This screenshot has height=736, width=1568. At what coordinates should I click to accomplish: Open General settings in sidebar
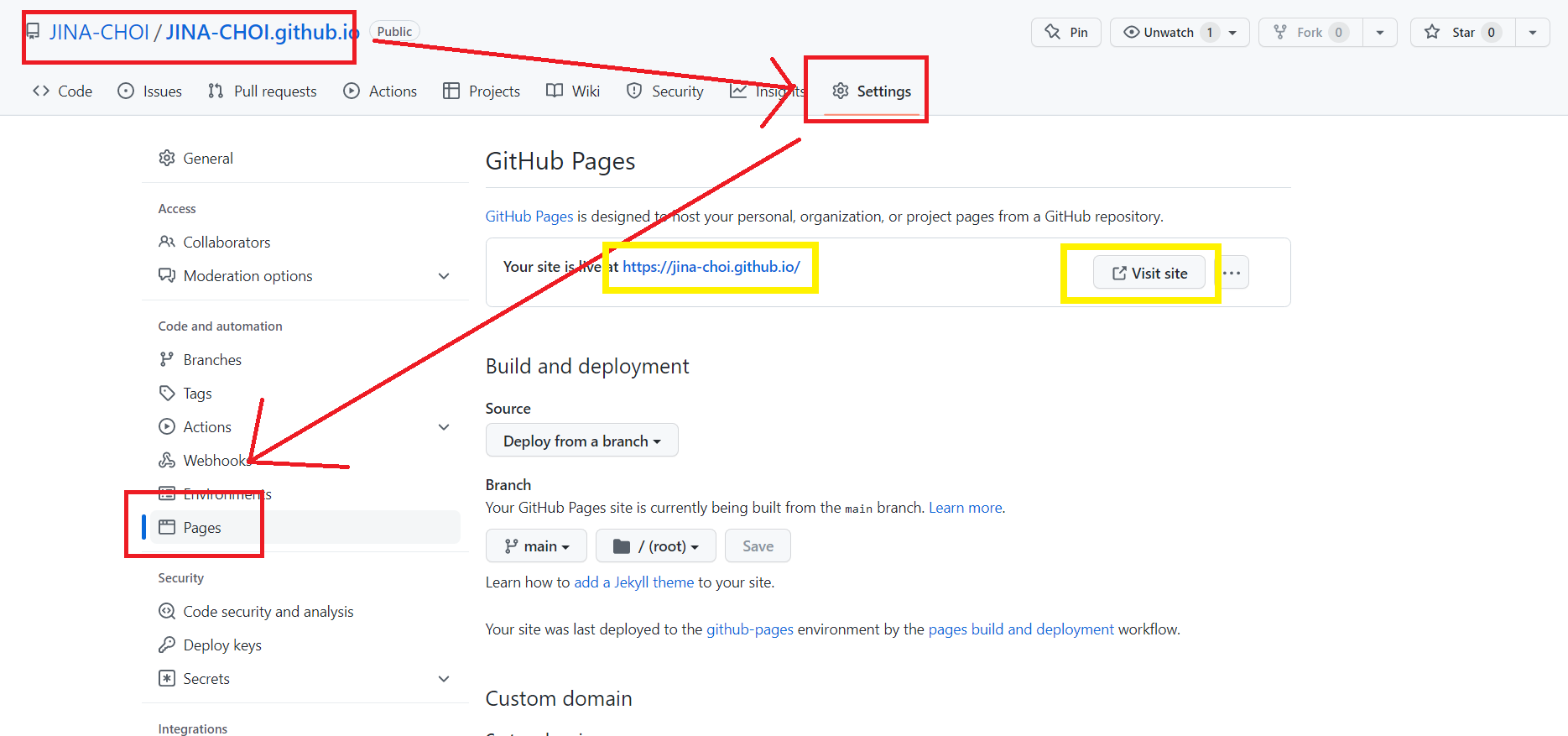[x=305, y=158]
